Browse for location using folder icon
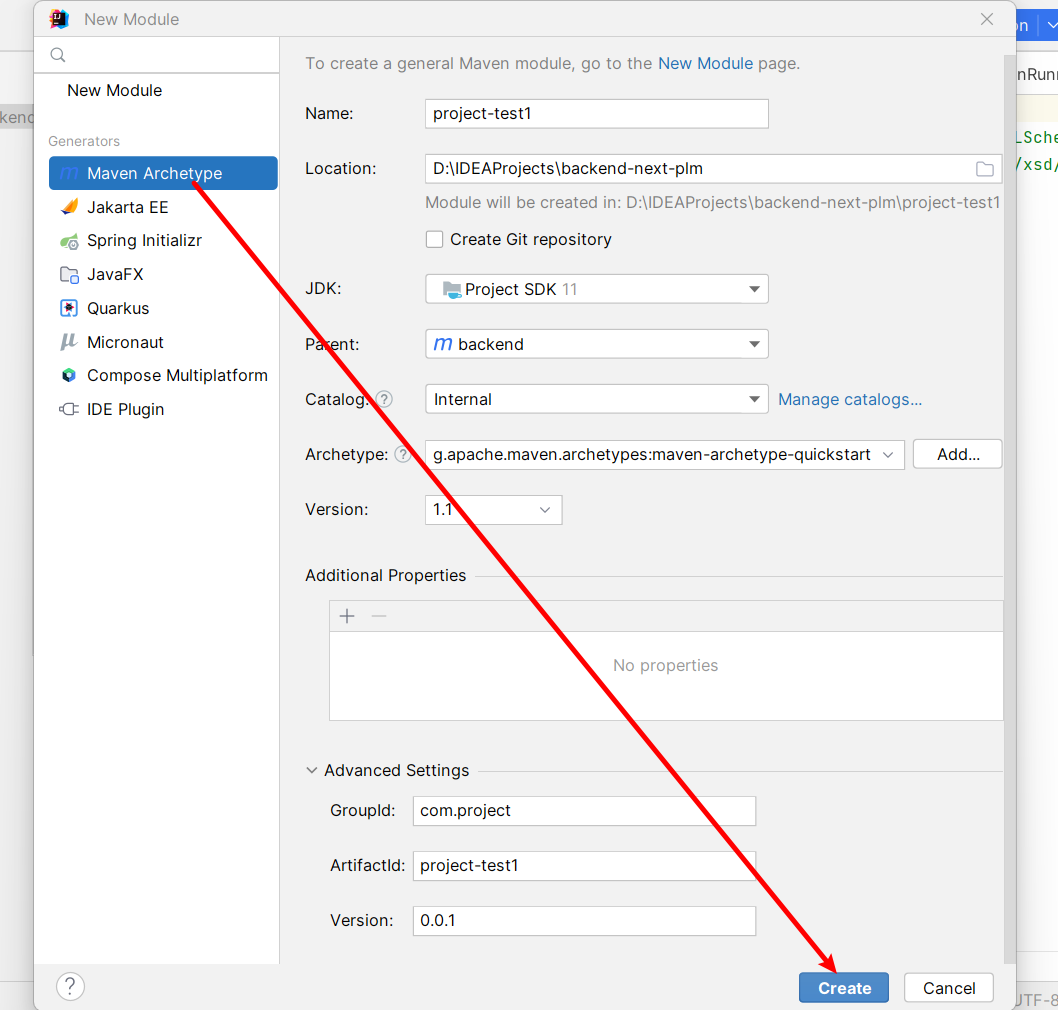The height and width of the screenshot is (1010, 1058). pyautogui.click(x=985, y=169)
